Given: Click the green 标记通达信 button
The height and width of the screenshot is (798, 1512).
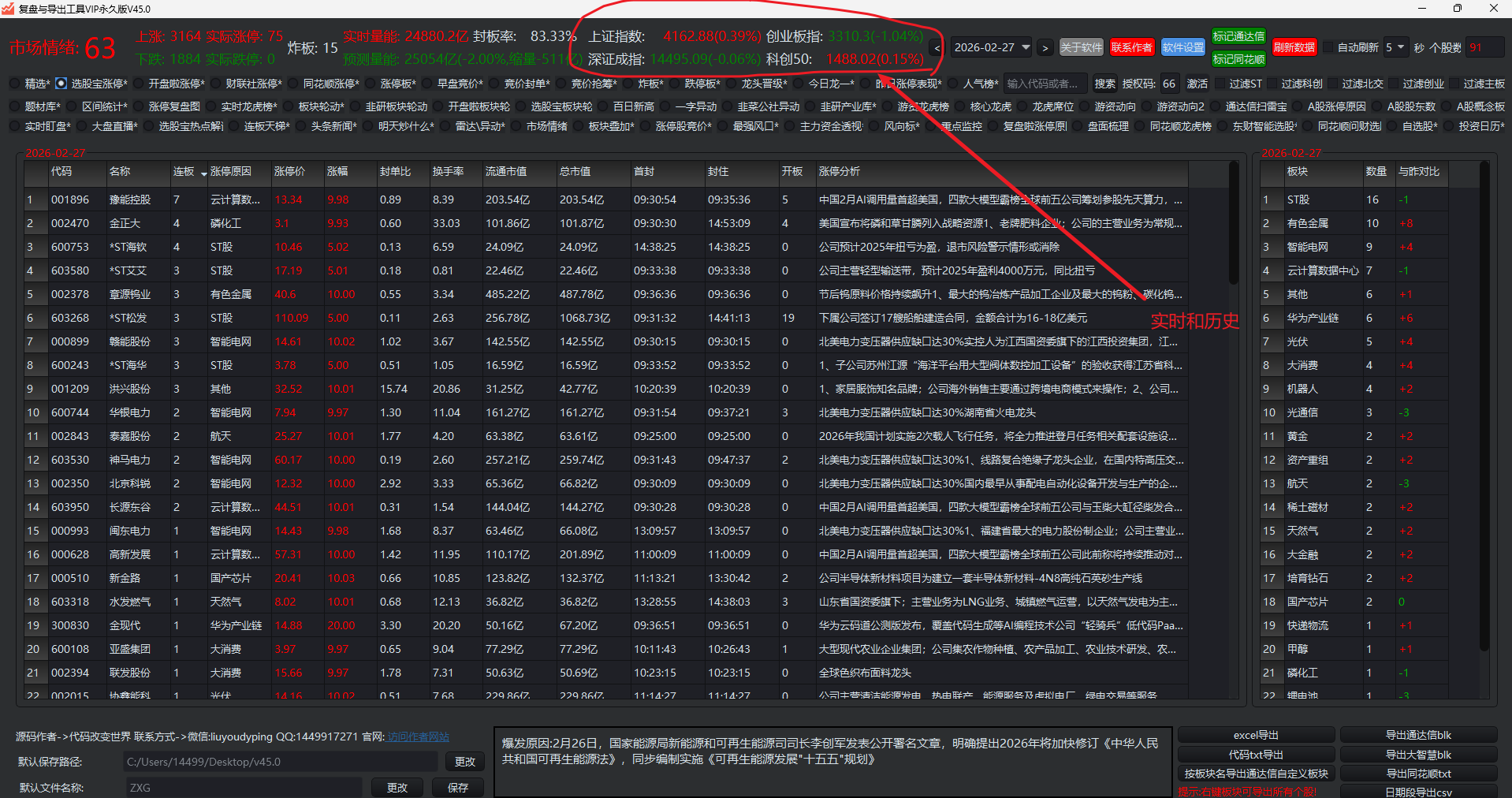Looking at the screenshot, I should (x=1238, y=36).
